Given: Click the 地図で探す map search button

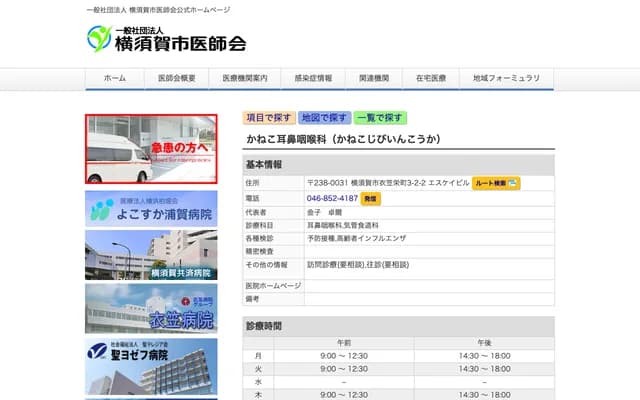Looking at the screenshot, I should pyautogui.click(x=324, y=118).
